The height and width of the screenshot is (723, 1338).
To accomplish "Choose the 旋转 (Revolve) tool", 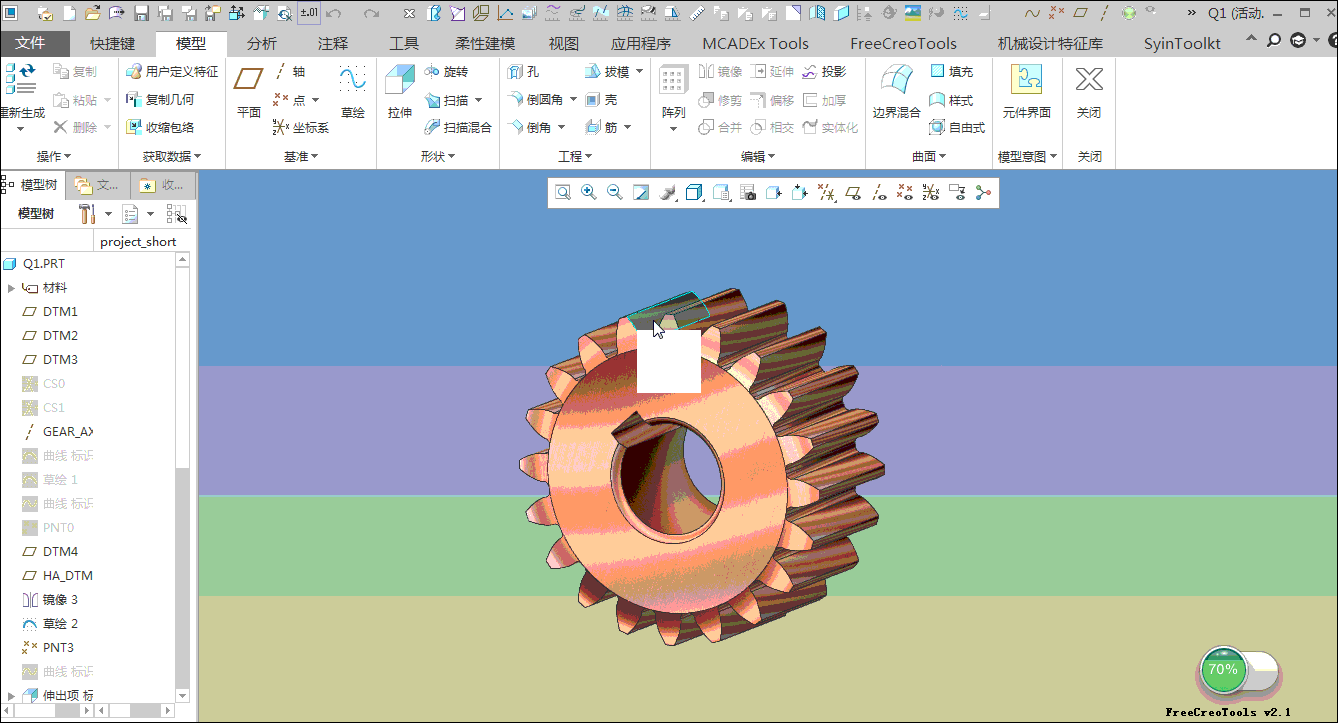I will 446,72.
